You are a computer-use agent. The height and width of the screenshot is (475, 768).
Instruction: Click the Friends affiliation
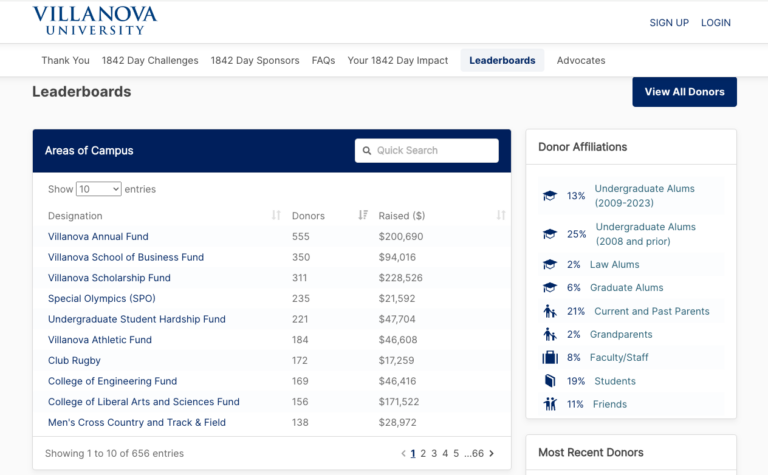coord(610,404)
